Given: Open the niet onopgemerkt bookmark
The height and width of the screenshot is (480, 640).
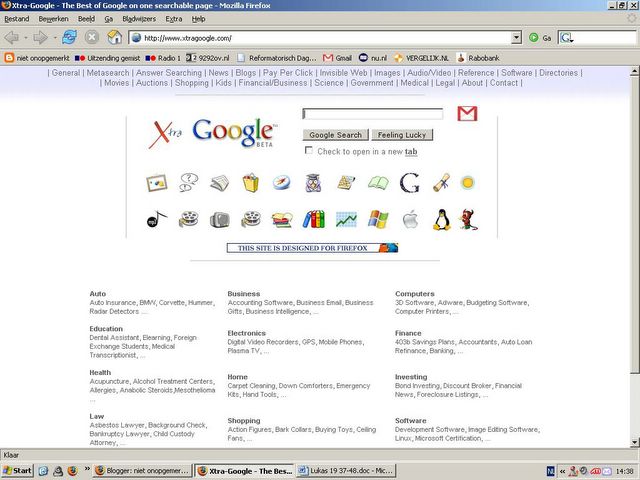Looking at the screenshot, I should click(x=37, y=58).
